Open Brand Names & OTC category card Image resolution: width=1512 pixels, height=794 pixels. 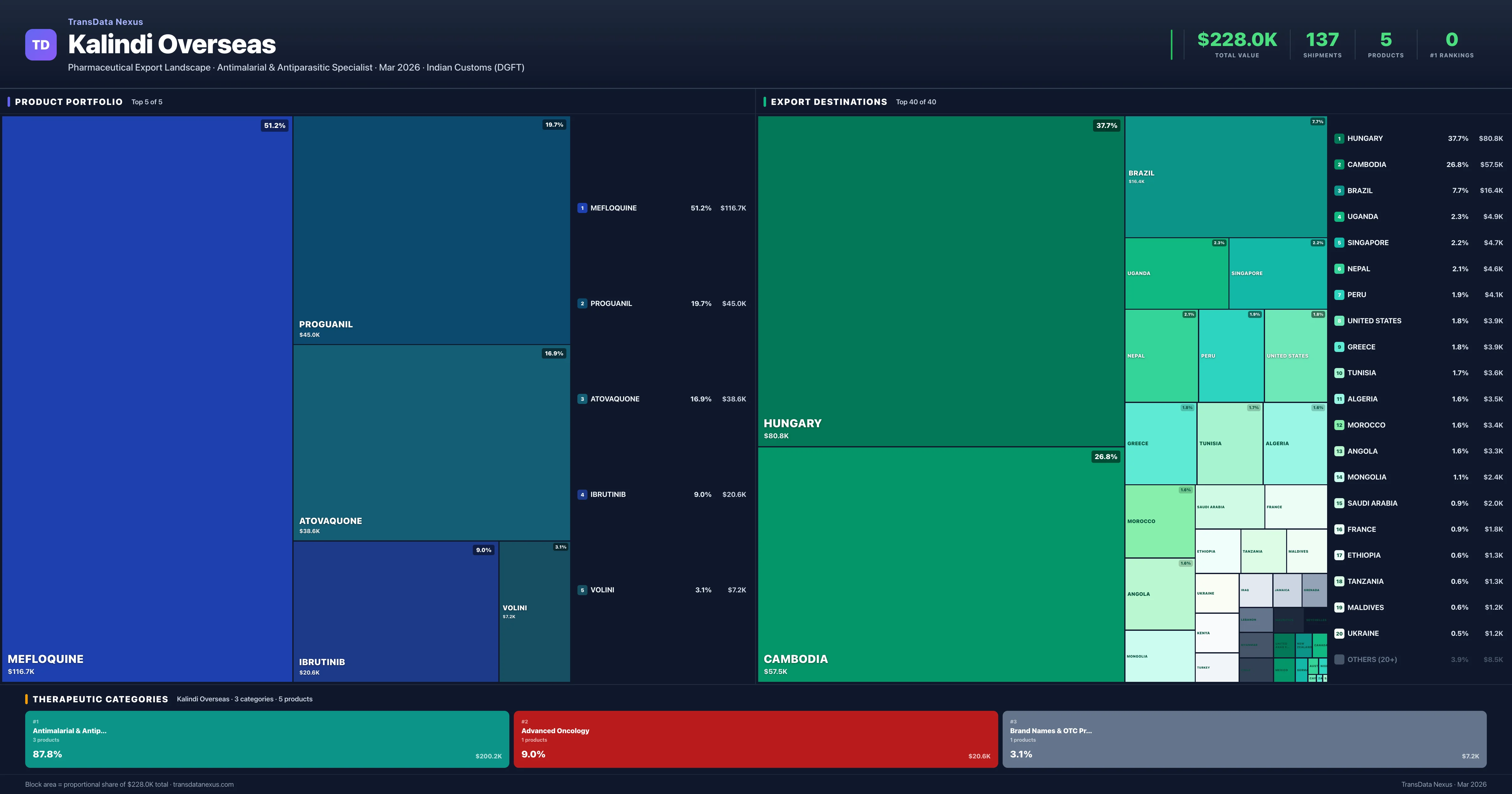(1244, 739)
